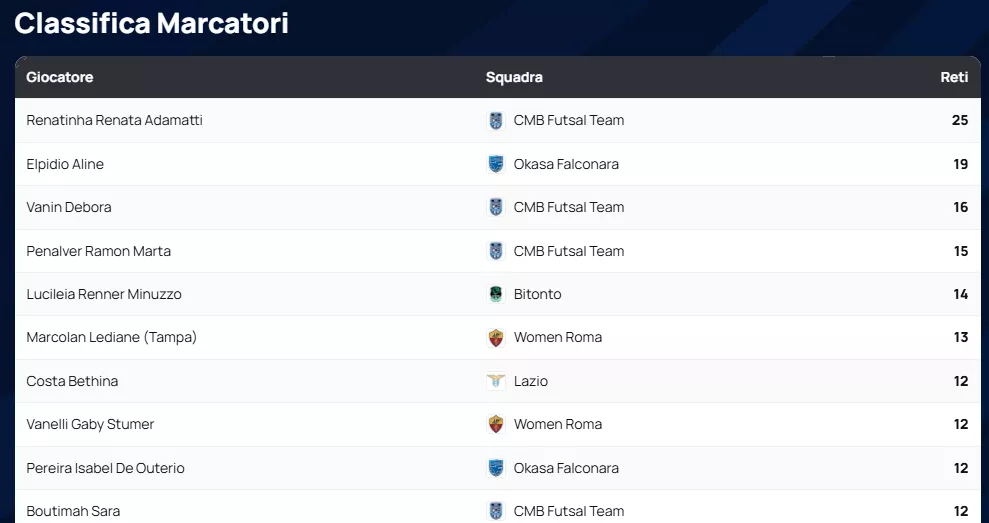Image resolution: width=989 pixels, height=523 pixels.
Task: Click CMB logo in Penalver Ramon Marta row
Action: (x=496, y=251)
